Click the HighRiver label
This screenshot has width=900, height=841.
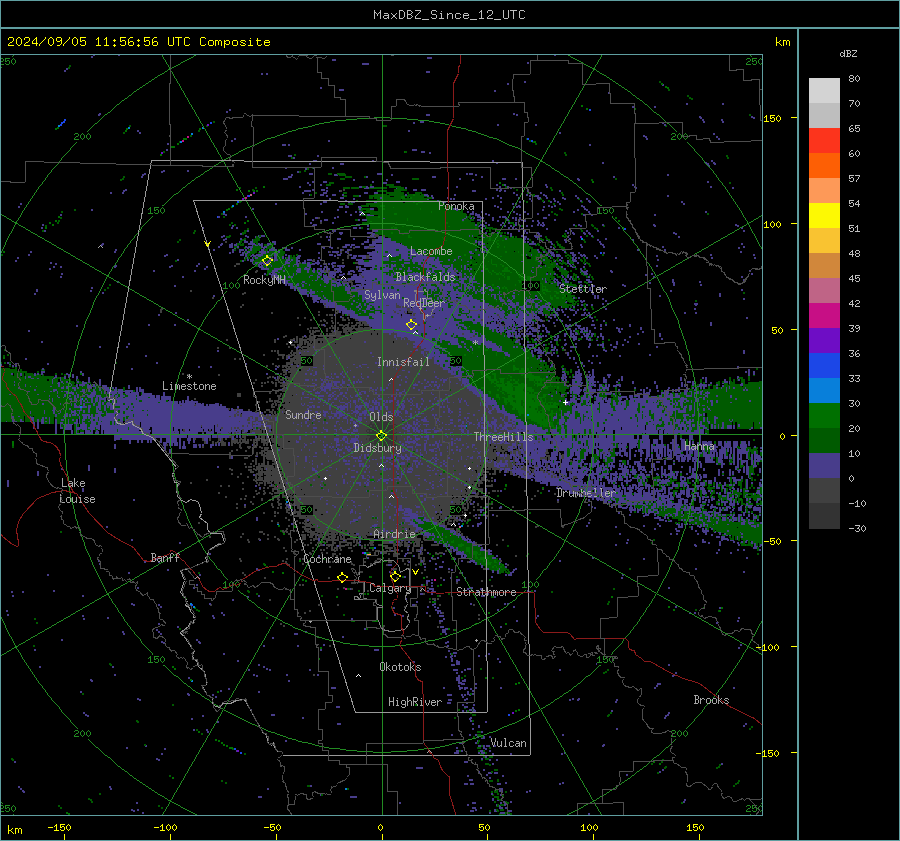(415, 702)
